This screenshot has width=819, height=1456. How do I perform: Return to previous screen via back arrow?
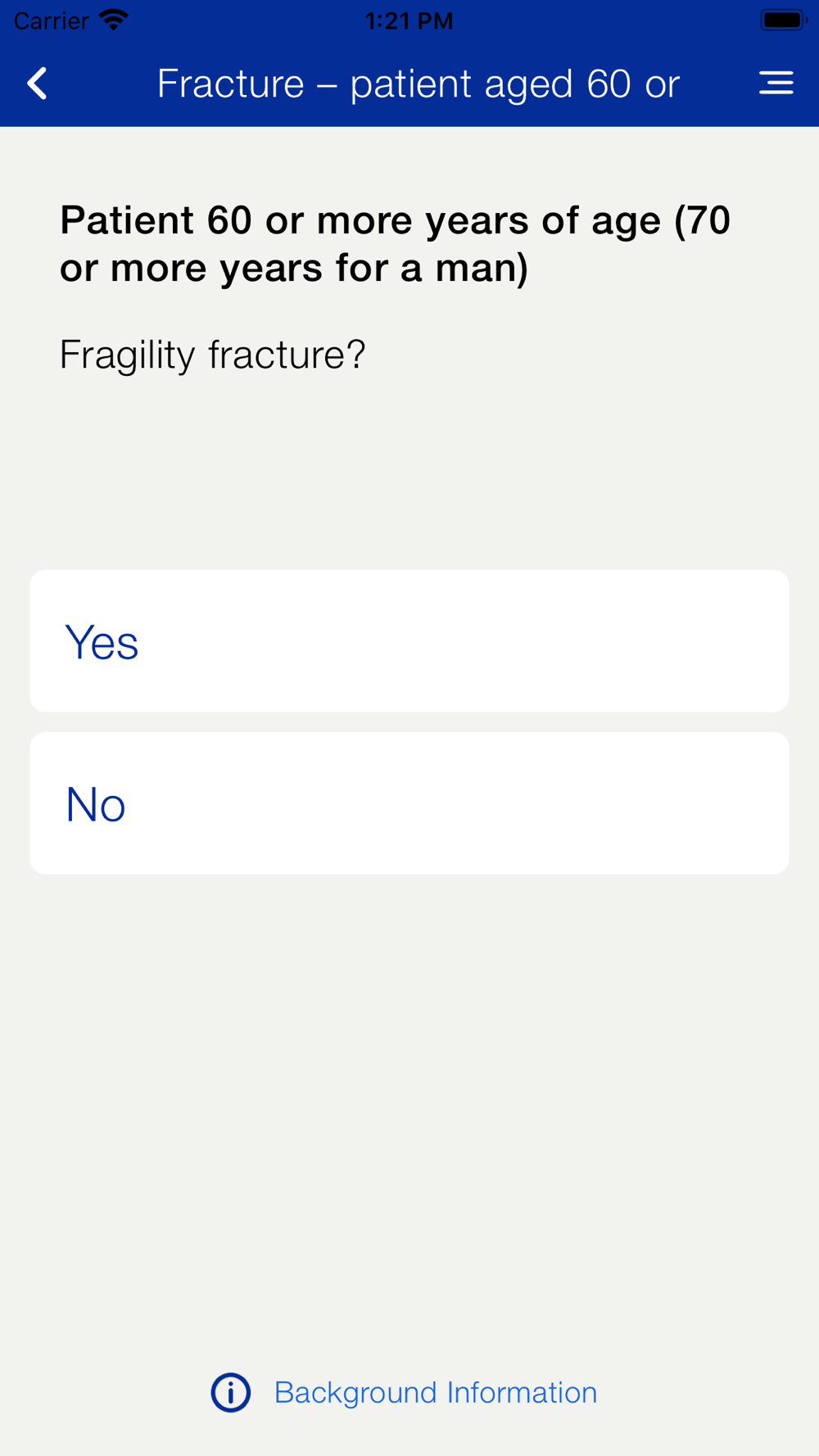[38, 84]
